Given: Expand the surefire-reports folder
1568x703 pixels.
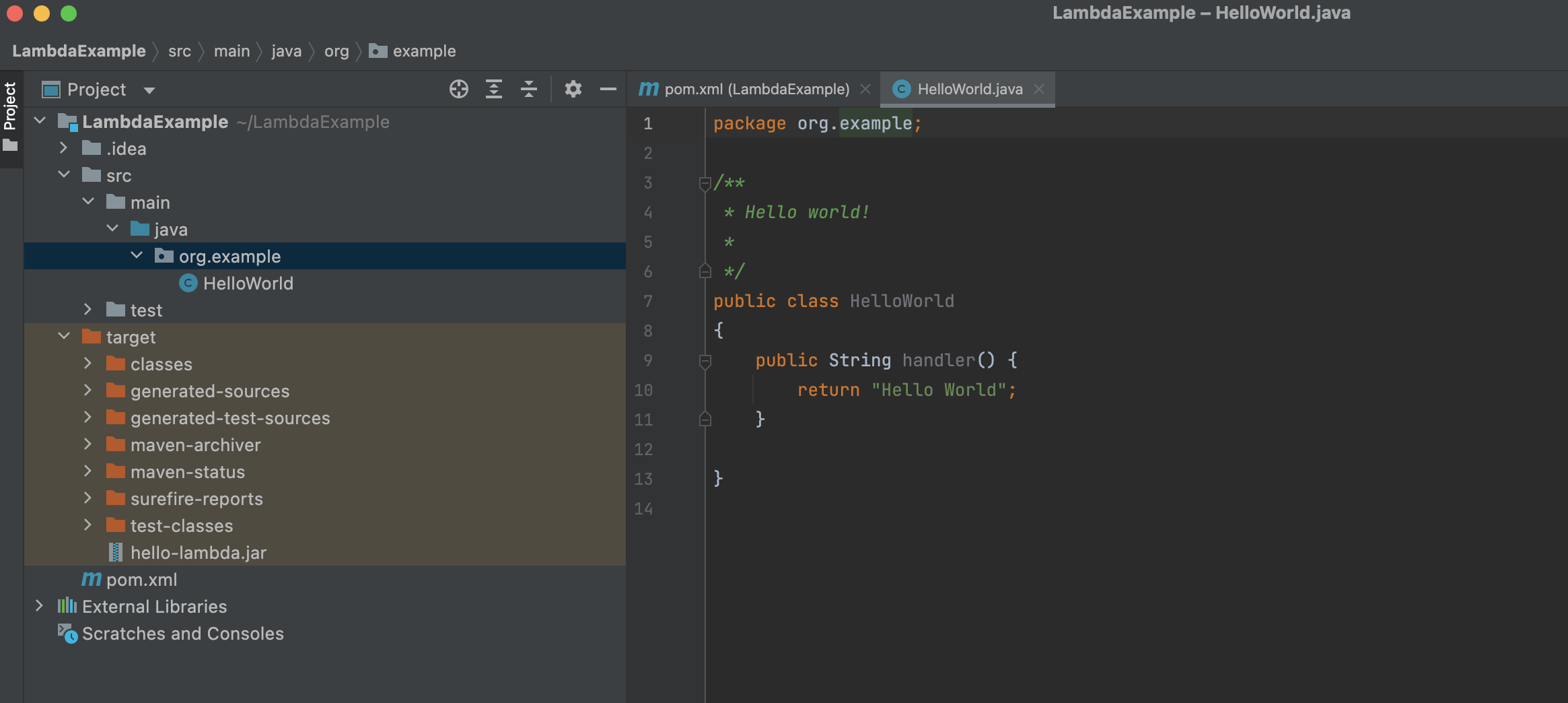Looking at the screenshot, I should 88,498.
